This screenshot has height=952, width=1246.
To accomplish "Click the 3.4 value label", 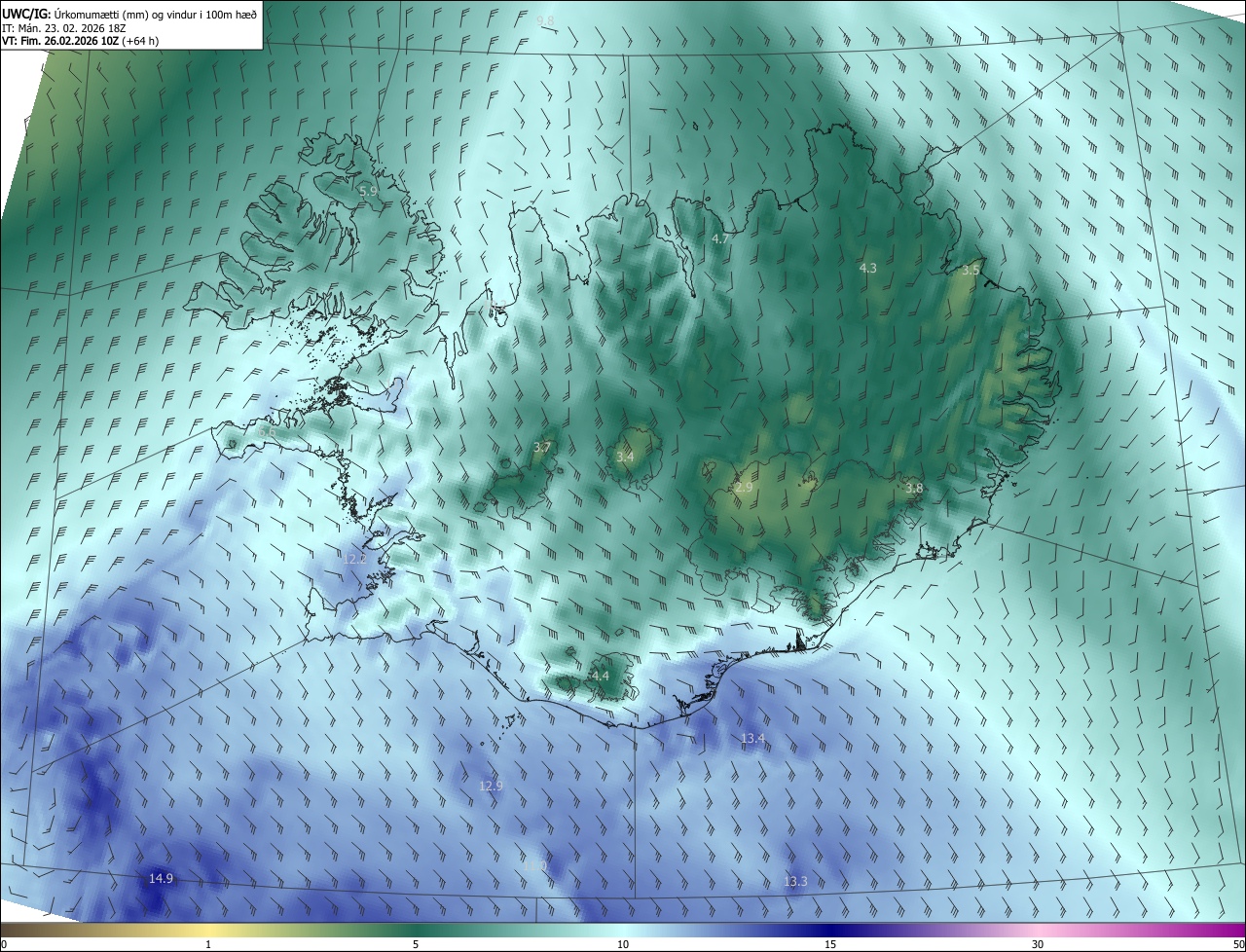I will point(625,457).
